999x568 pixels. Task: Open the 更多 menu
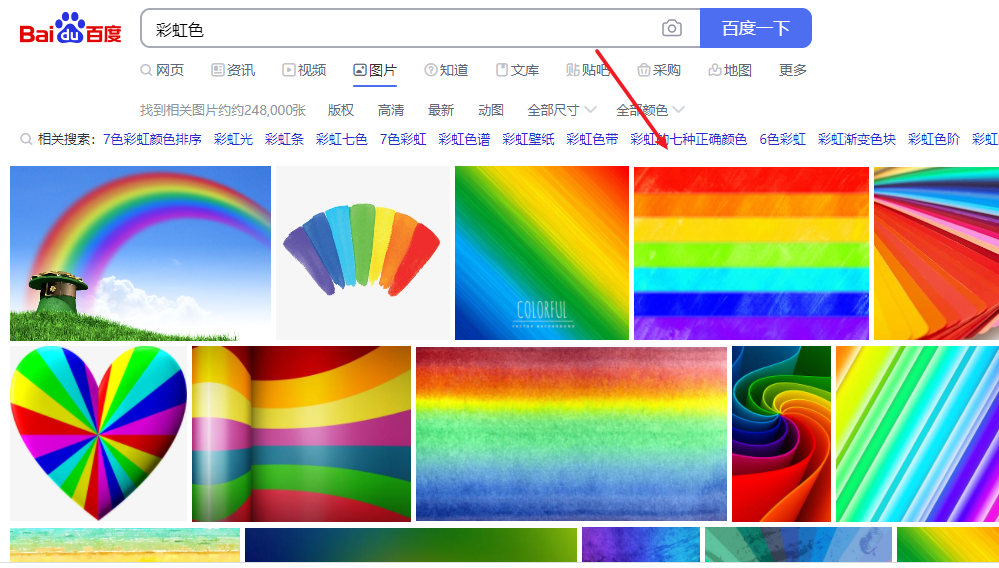click(793, 70)
